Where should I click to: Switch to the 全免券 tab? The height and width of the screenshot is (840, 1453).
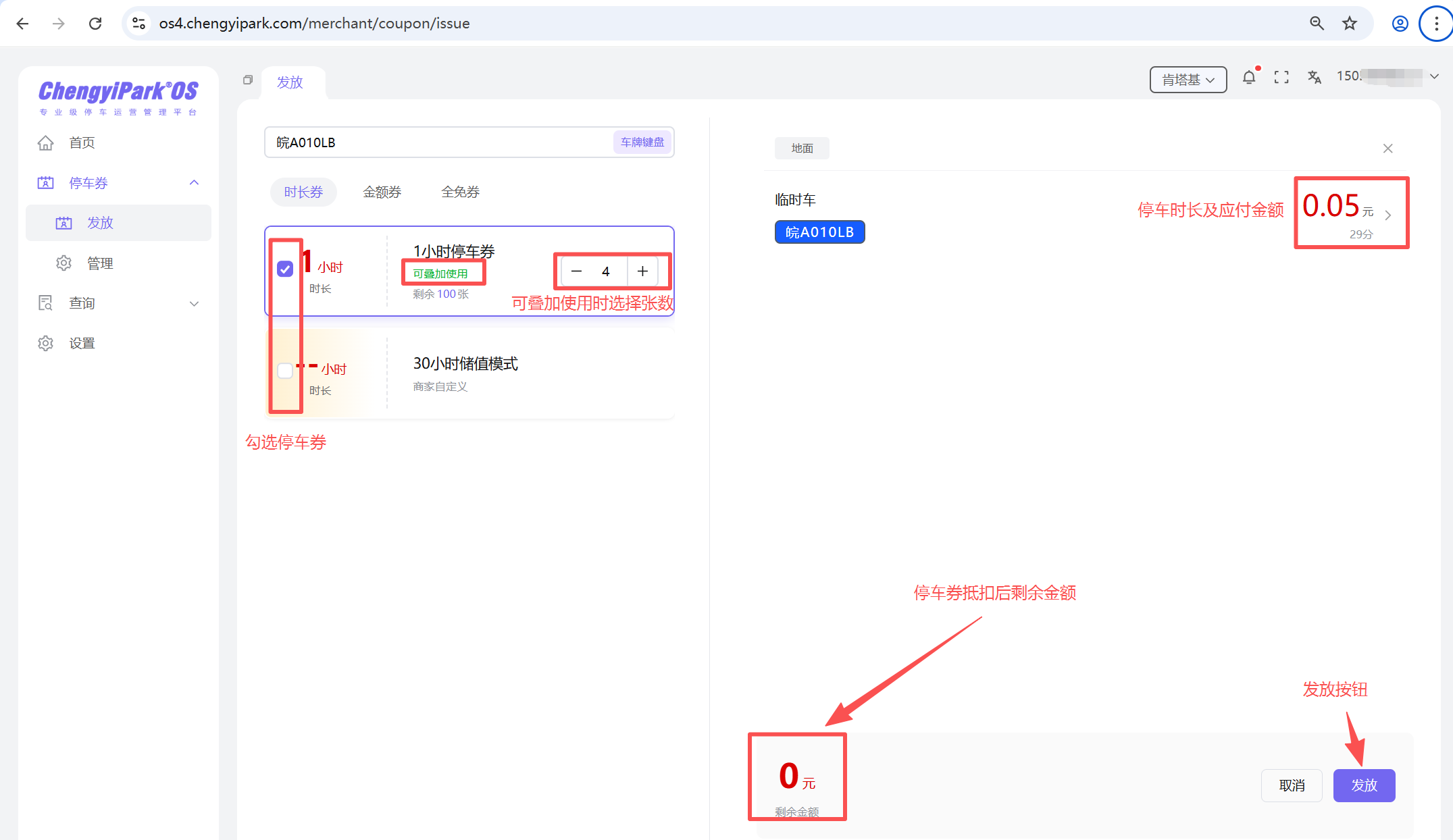point(459,192)
